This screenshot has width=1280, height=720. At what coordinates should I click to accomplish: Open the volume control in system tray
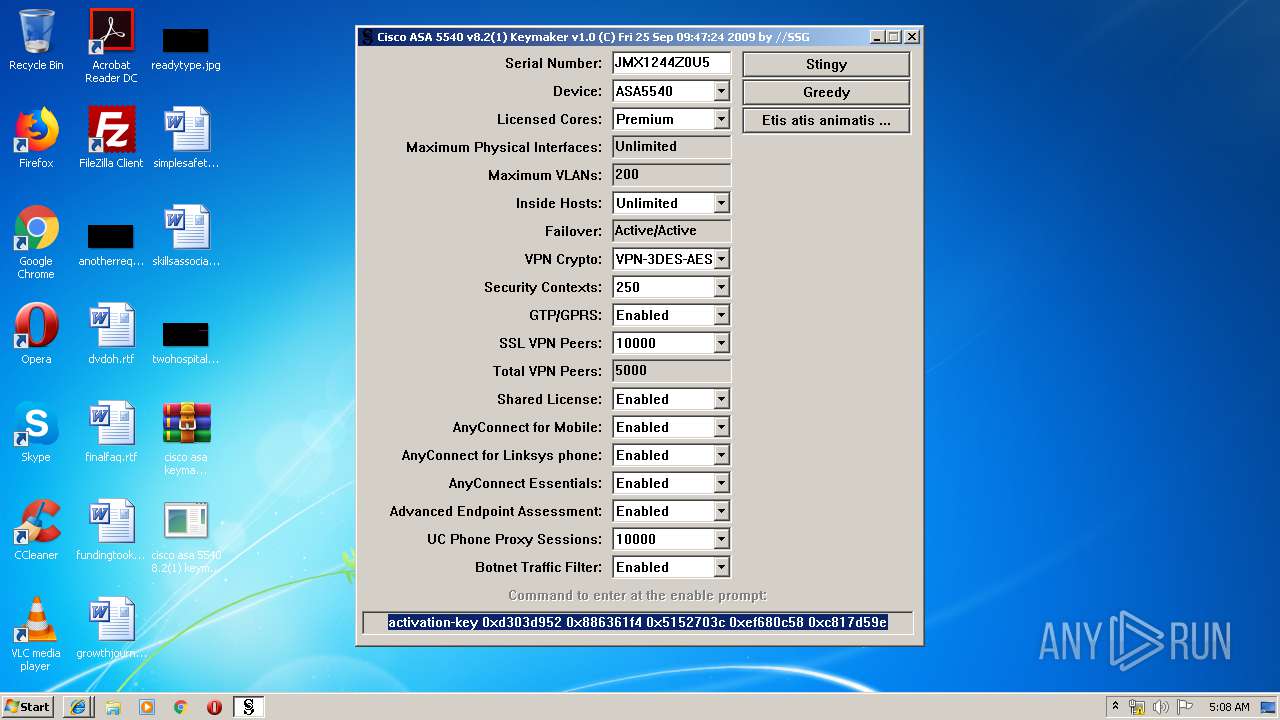pos(1161,707)
